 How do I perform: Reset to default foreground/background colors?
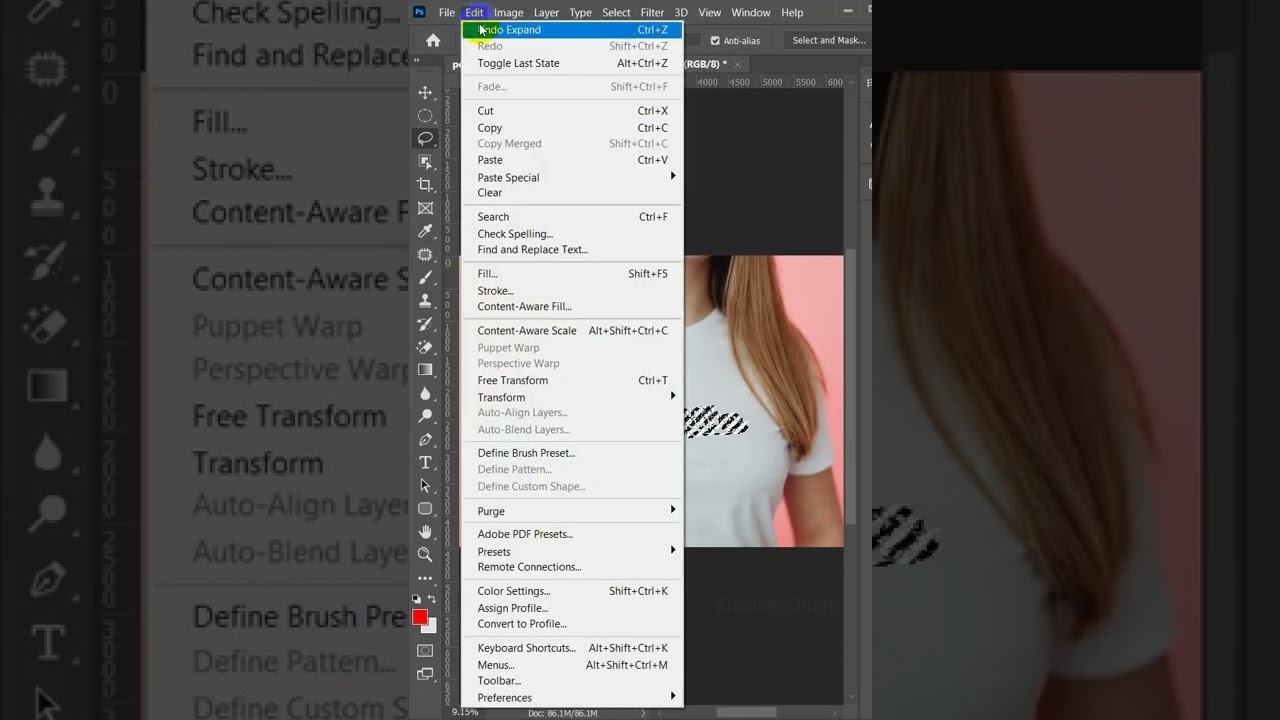coord(417,599)
